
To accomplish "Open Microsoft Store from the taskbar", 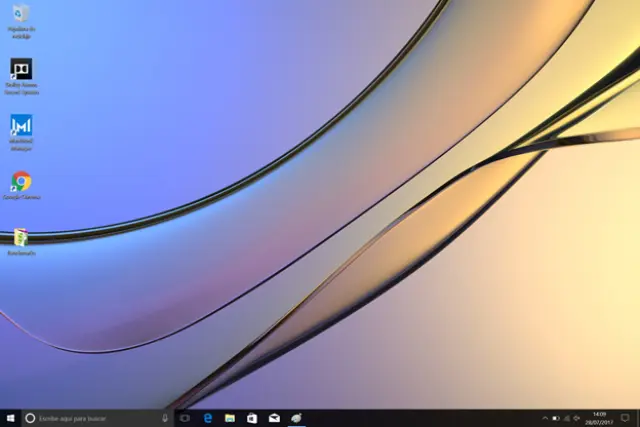I will point(252,418).
